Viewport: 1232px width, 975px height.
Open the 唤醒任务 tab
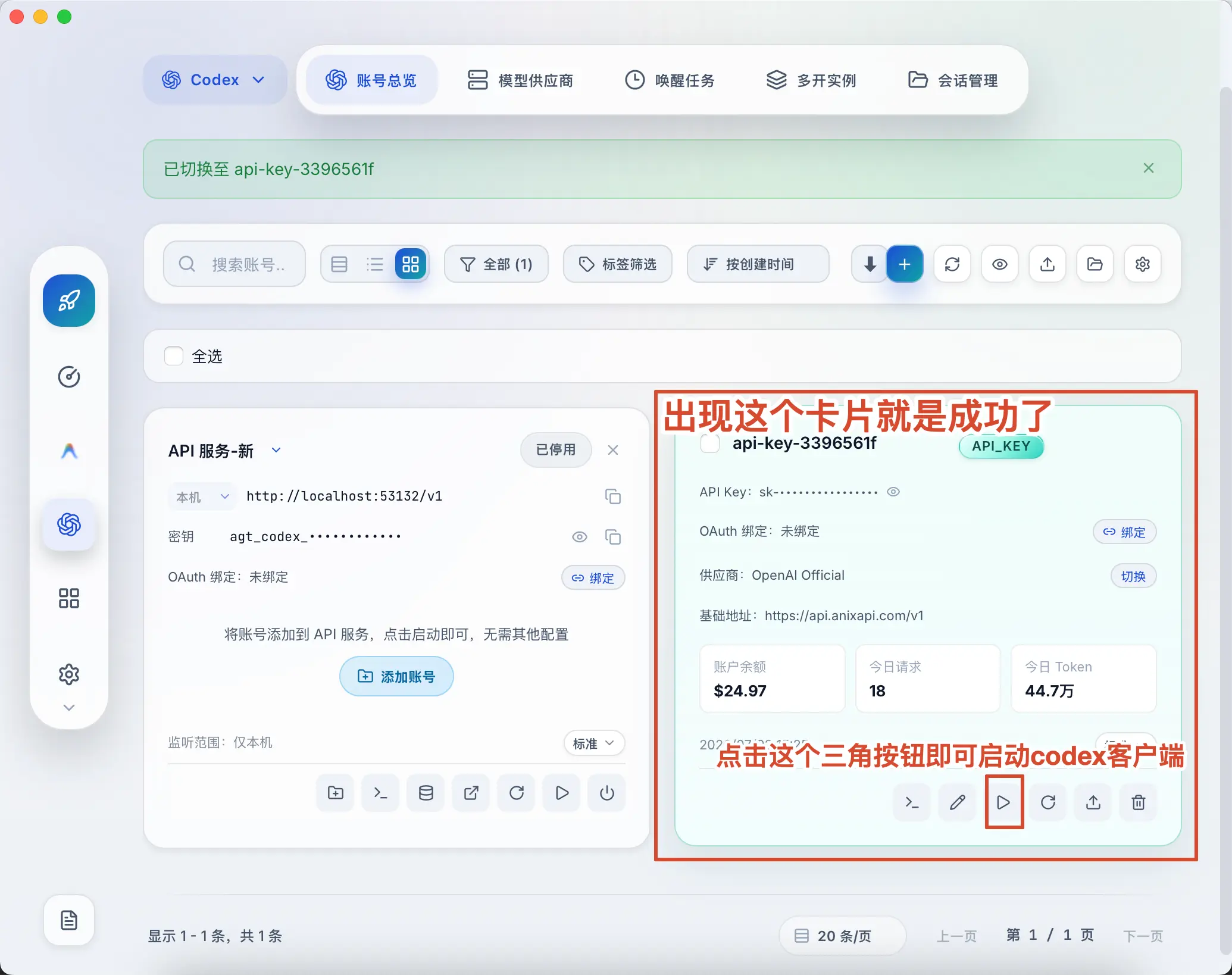pos(670,80)
